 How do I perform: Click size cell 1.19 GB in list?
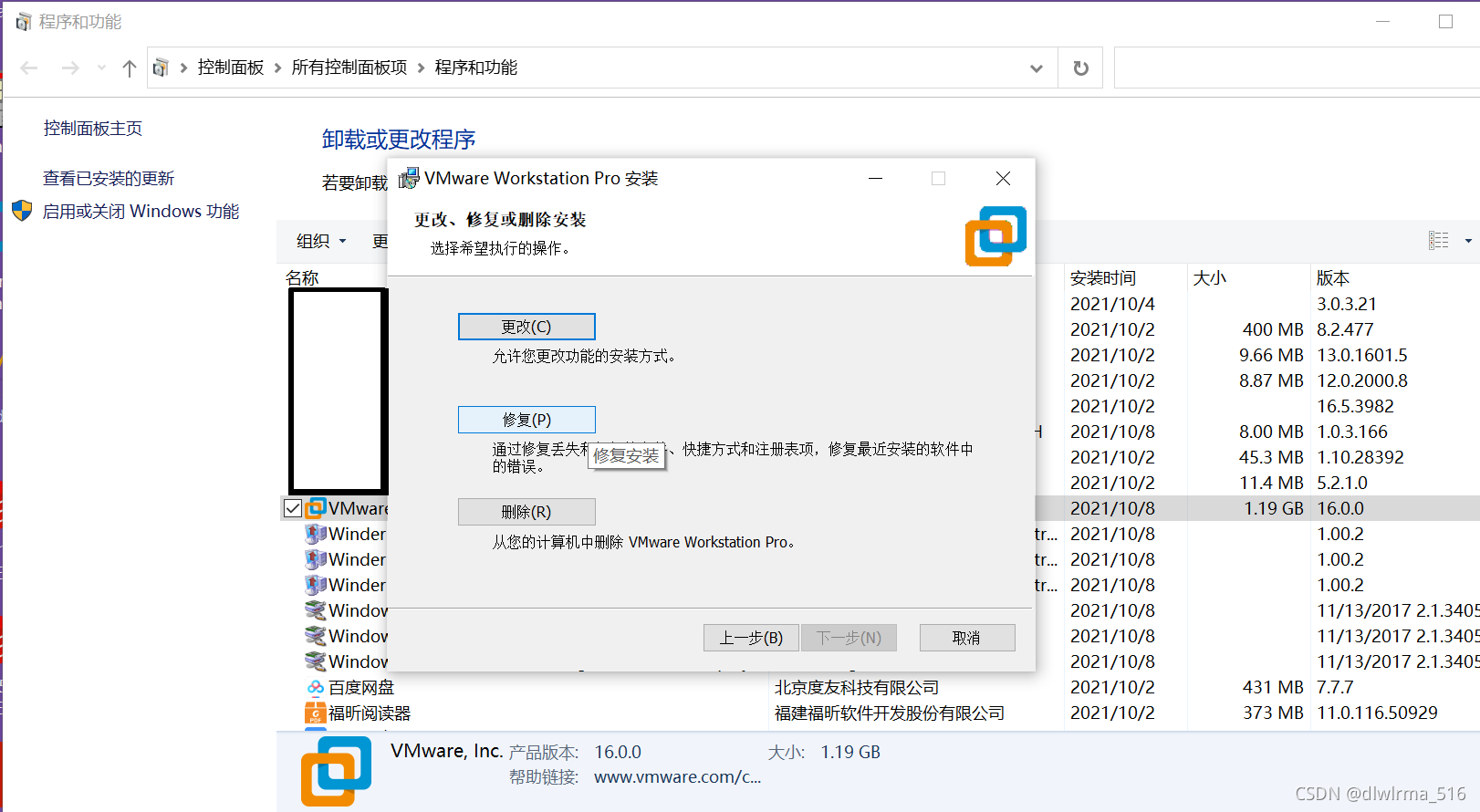(1274, 508)
